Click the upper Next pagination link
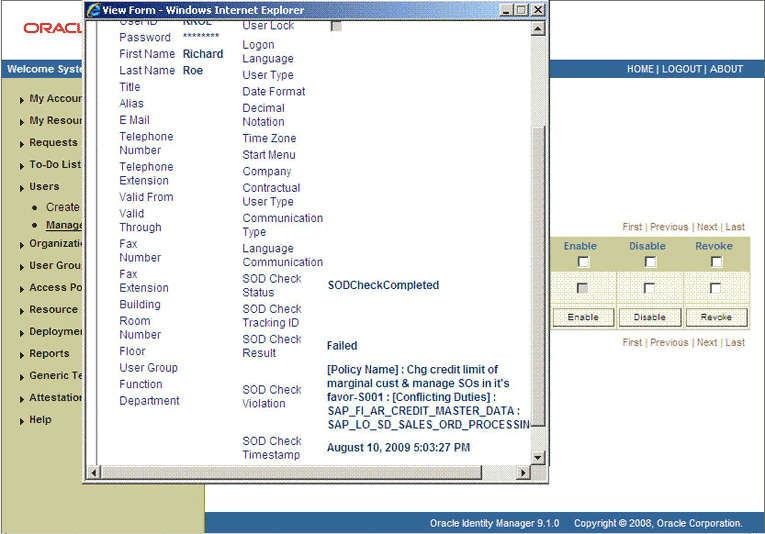Image resolution: width=765 pixels, height=534 pixels. (707, 227)
